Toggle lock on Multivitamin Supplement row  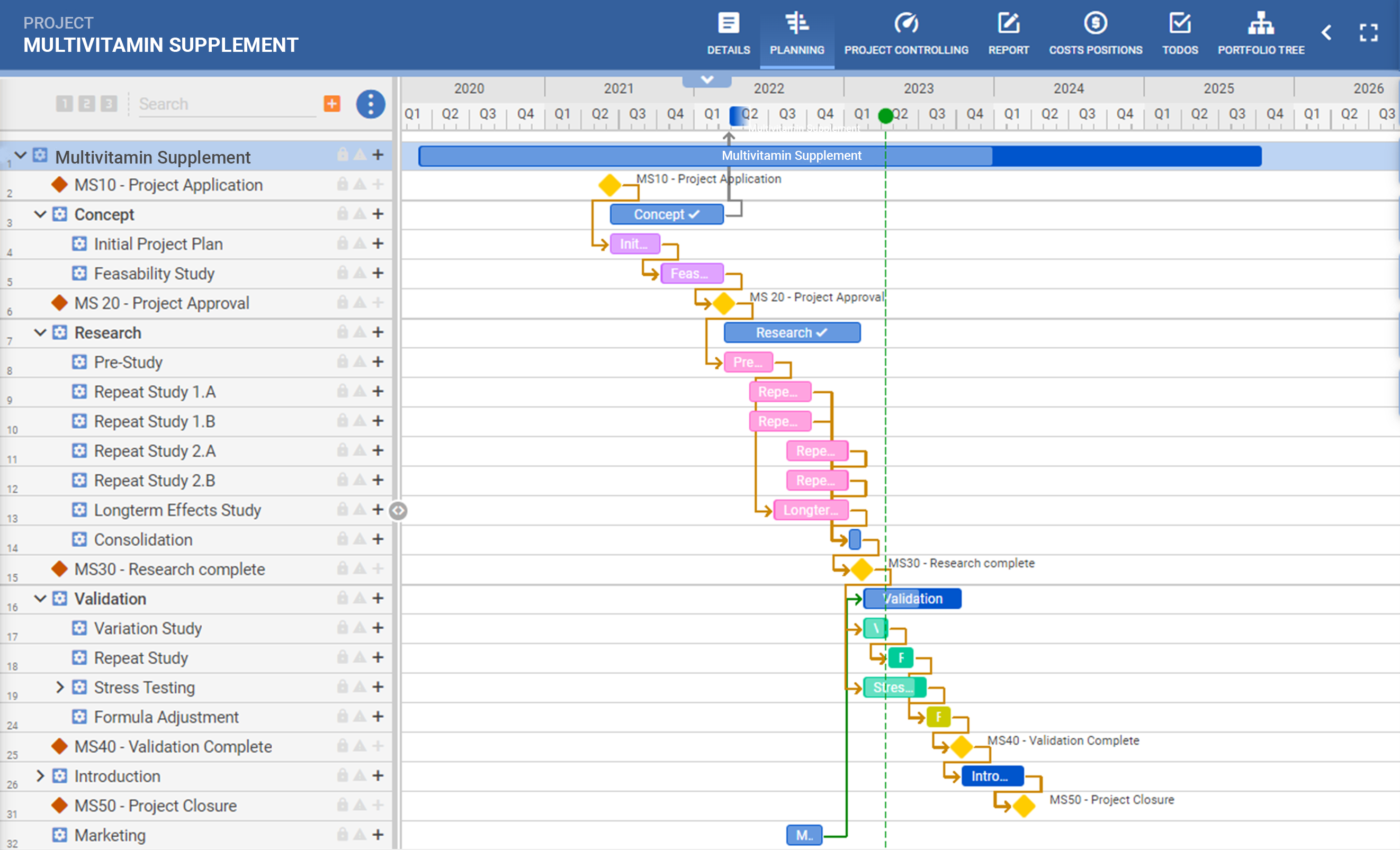[x=343, y=155]
